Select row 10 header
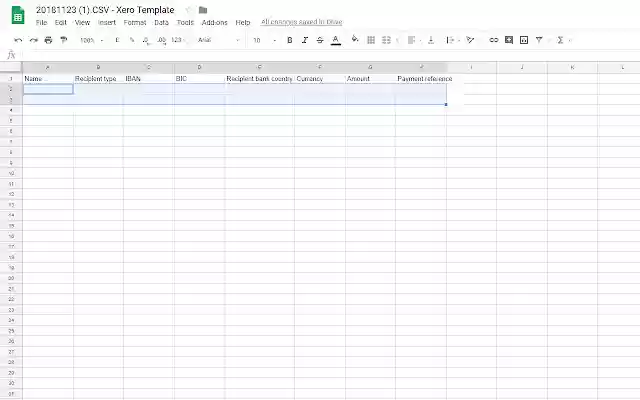Viewport: 640px width, 400px height. 11,173
